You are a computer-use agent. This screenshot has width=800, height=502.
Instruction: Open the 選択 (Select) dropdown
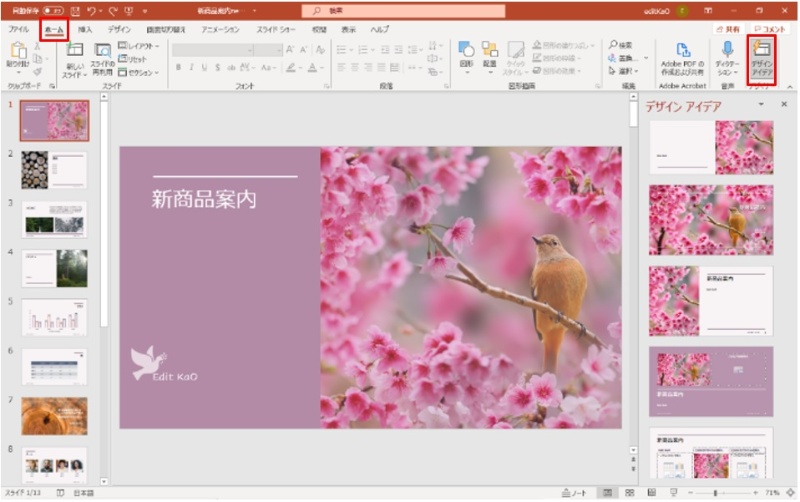623,71
